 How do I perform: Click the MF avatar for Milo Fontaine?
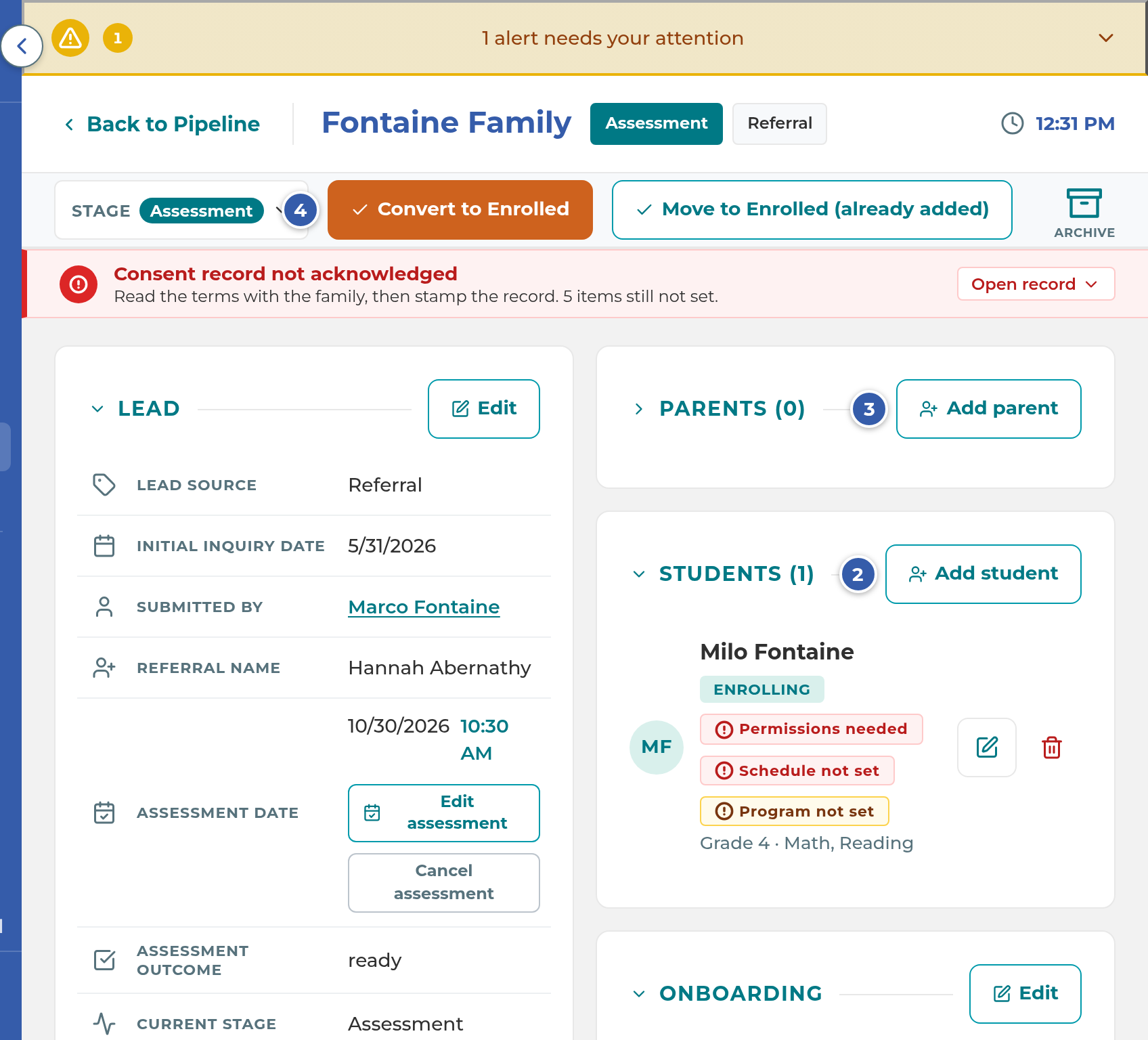[657, 747]
